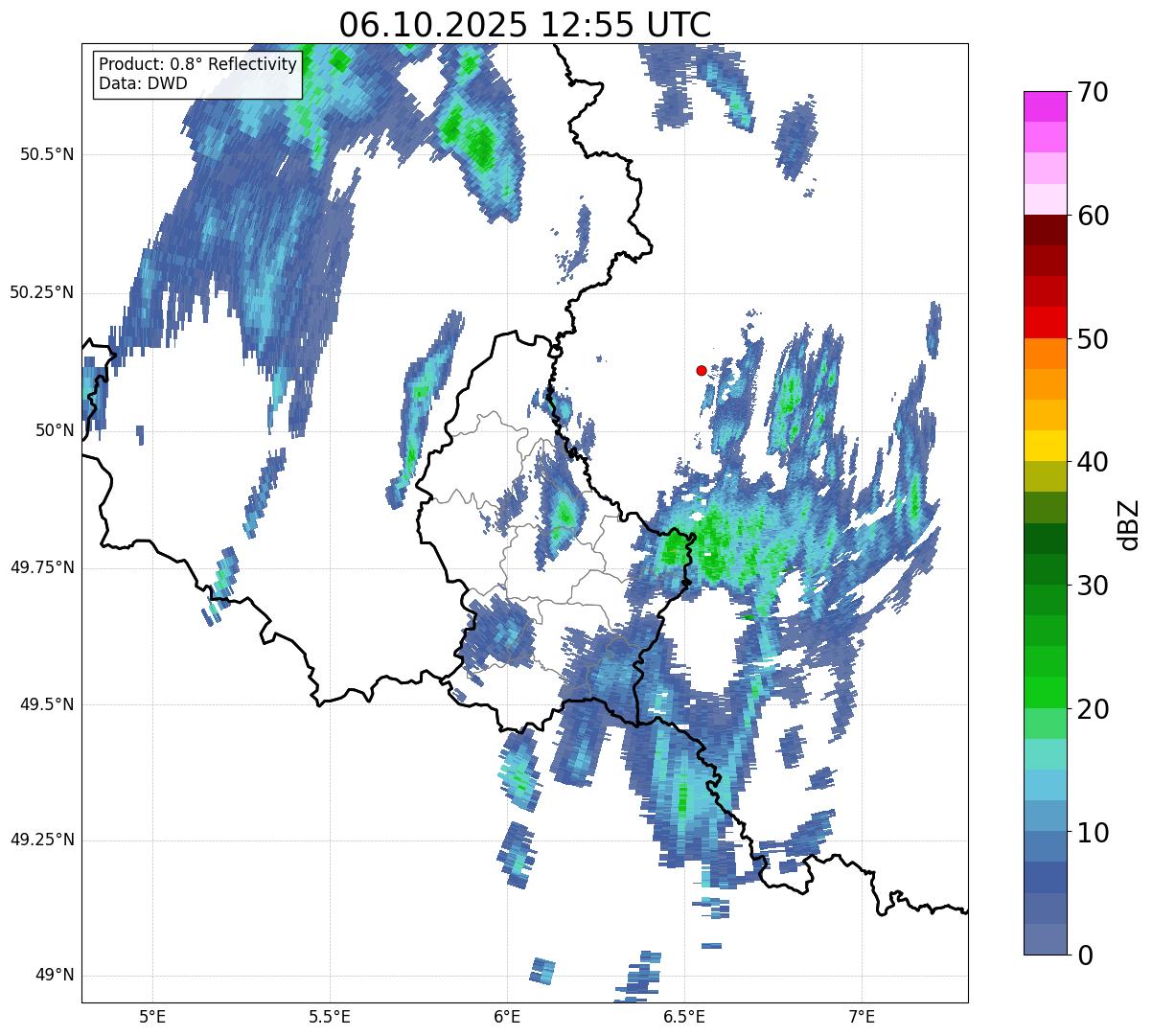The height and width of the screenshot is (1036, 1152).
Task: Click the longitude label 6°E
Action: click(507, 1016)
